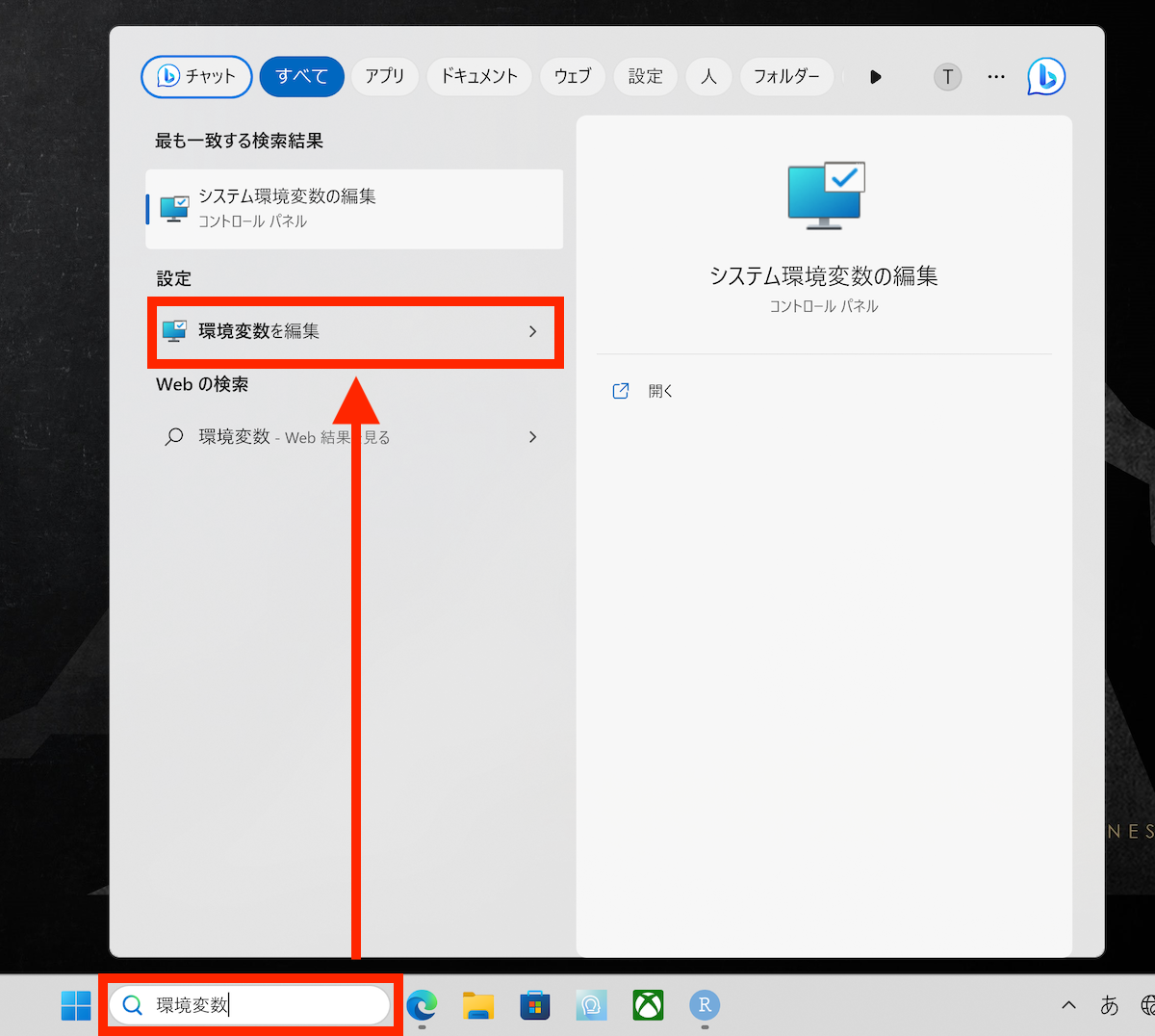Click the チャット button
The width and height of the screenshot is (1155, 1036).
[197, 76]
